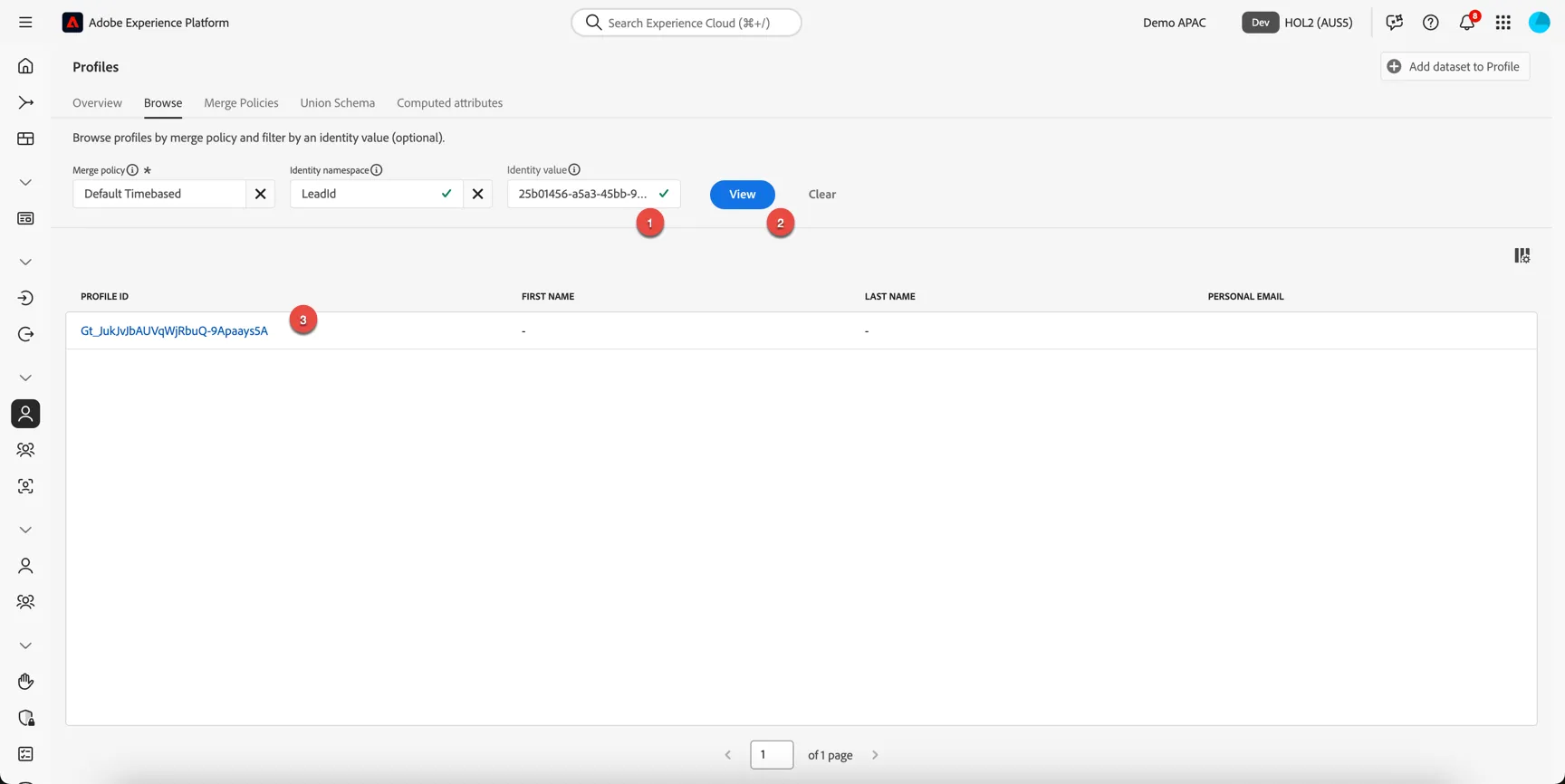The height and width of the screenshot is (784, 1565).
Task: Go to Home in the left sidebar
Action: (x=25, y=66)
